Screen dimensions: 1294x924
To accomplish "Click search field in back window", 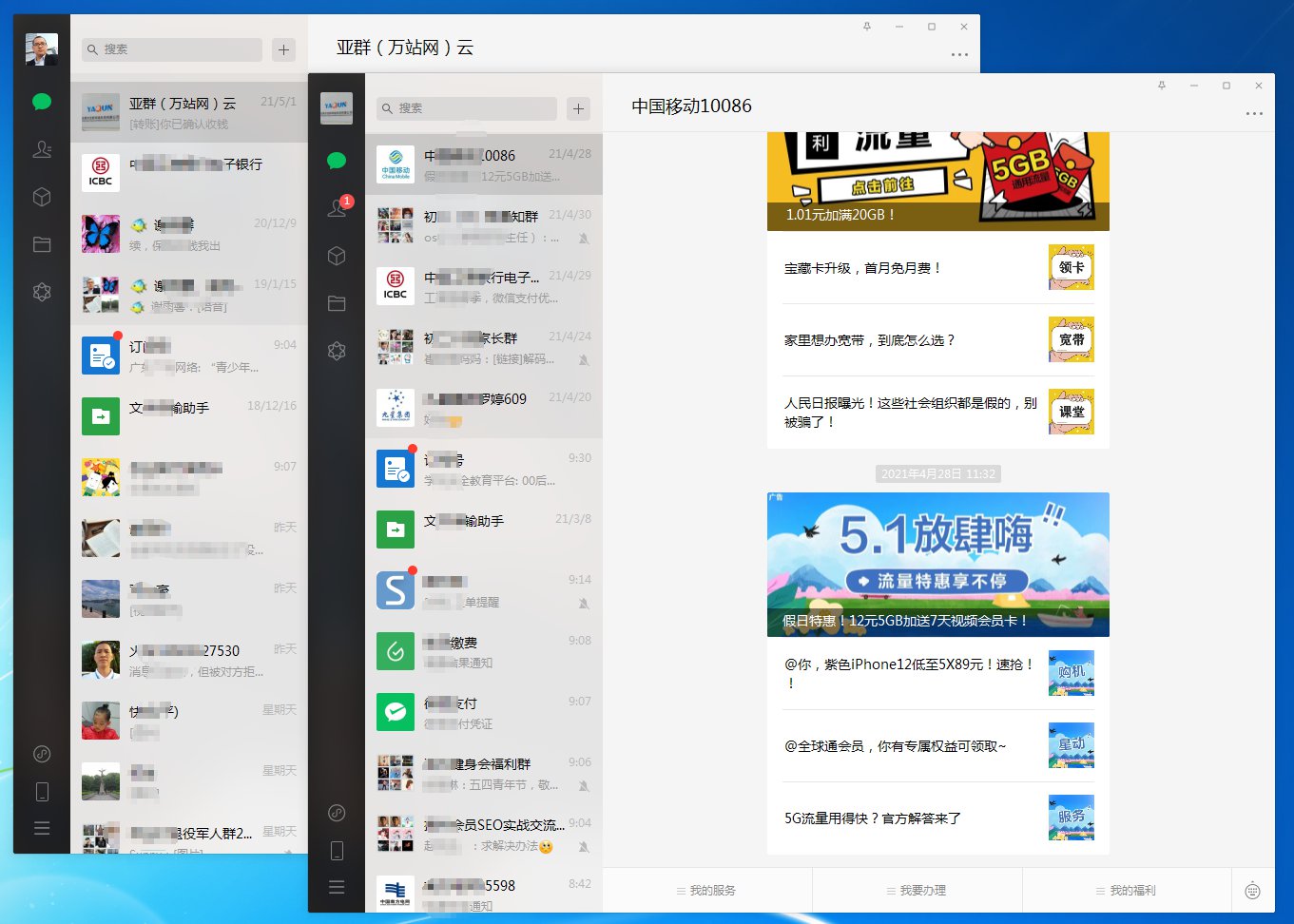I will [171, 49].
